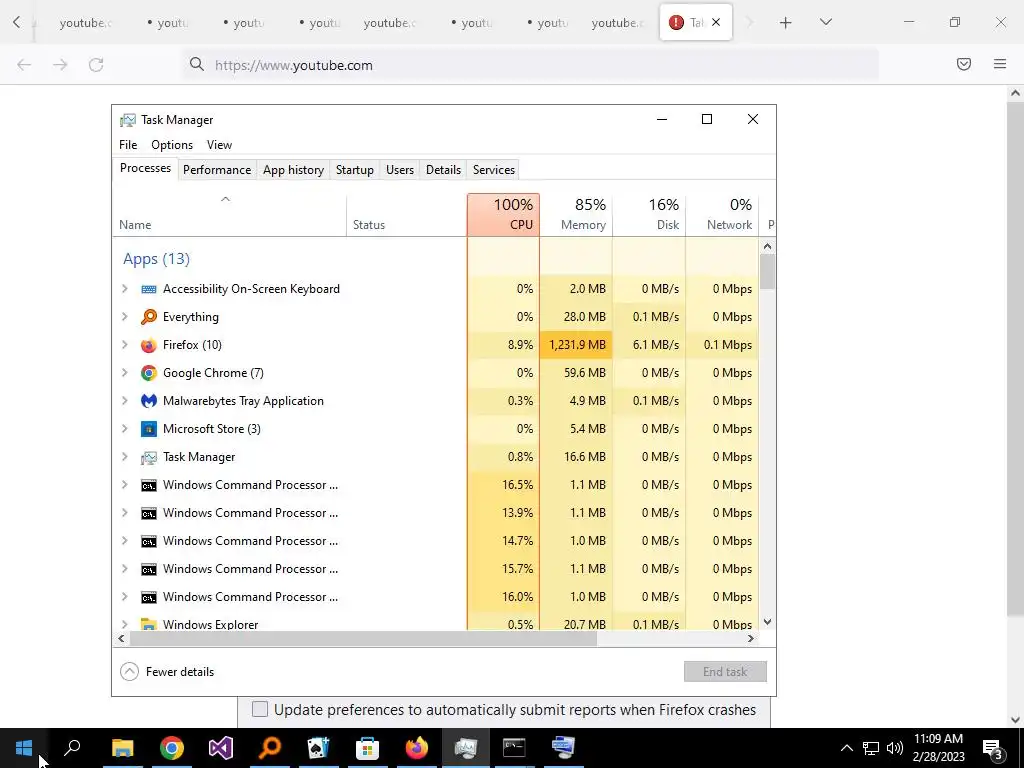This screenshot has height=768, width=1024.
Task: Click the Malwarebytes Tray Application icon
Action: 149,401
